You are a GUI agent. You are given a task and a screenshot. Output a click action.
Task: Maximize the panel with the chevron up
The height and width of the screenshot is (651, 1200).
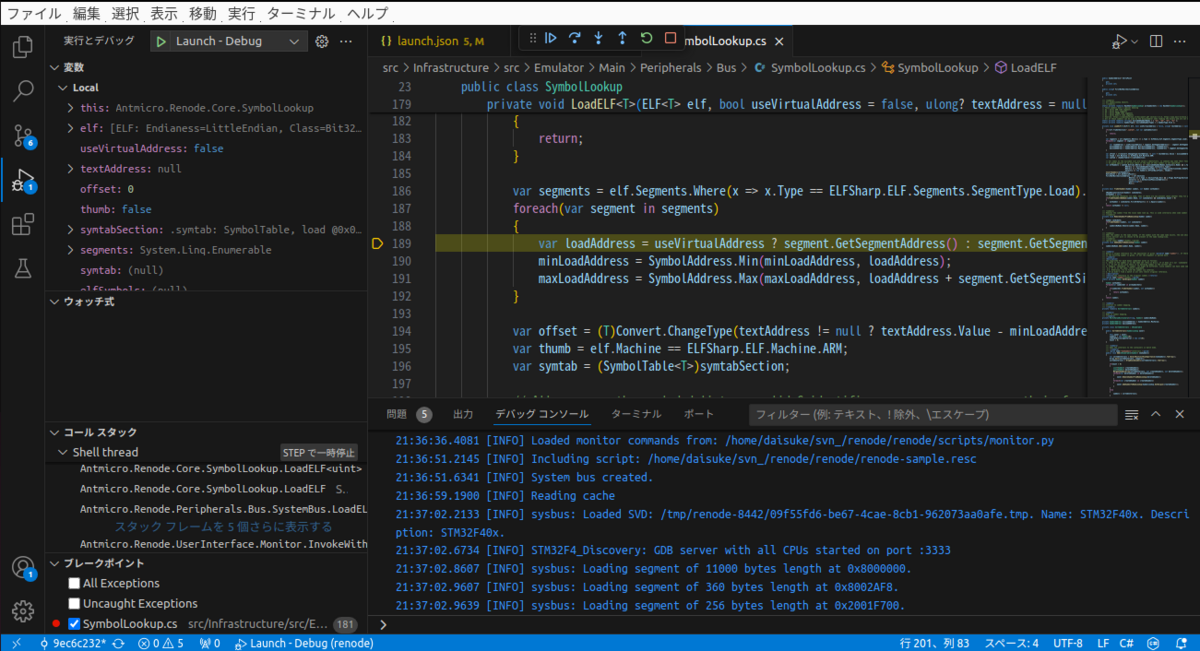coord(1156,414)
